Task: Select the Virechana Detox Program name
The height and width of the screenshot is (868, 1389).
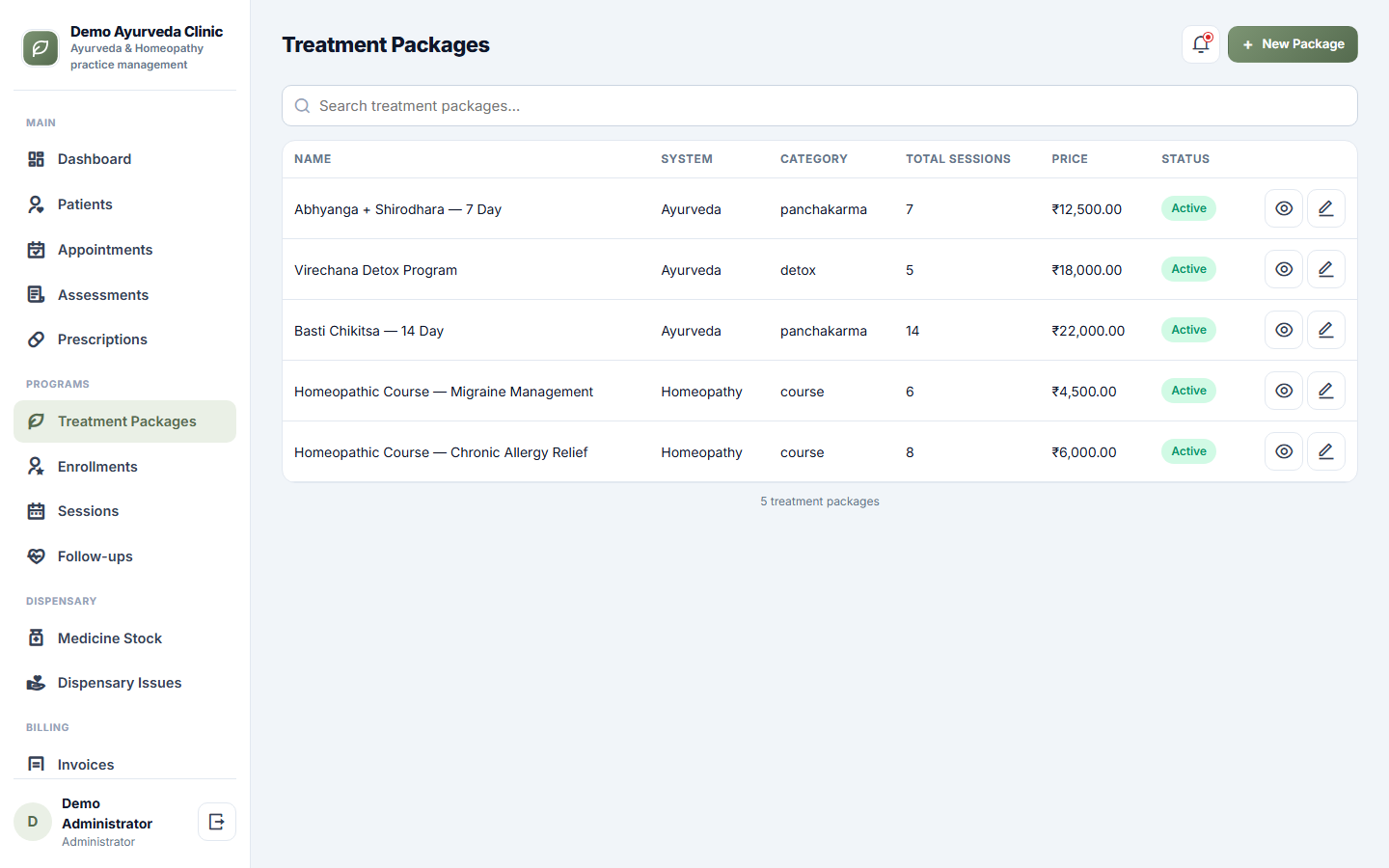Action: pos(375,270)
